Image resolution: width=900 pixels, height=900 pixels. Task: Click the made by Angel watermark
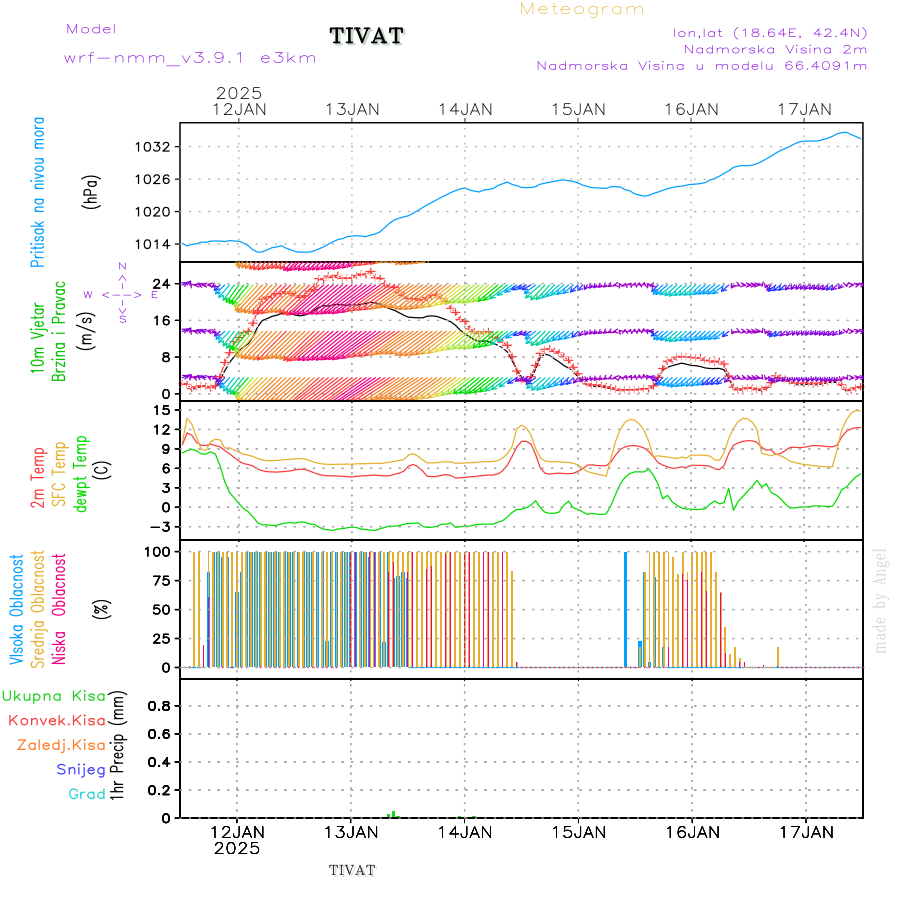coord(881,600)
